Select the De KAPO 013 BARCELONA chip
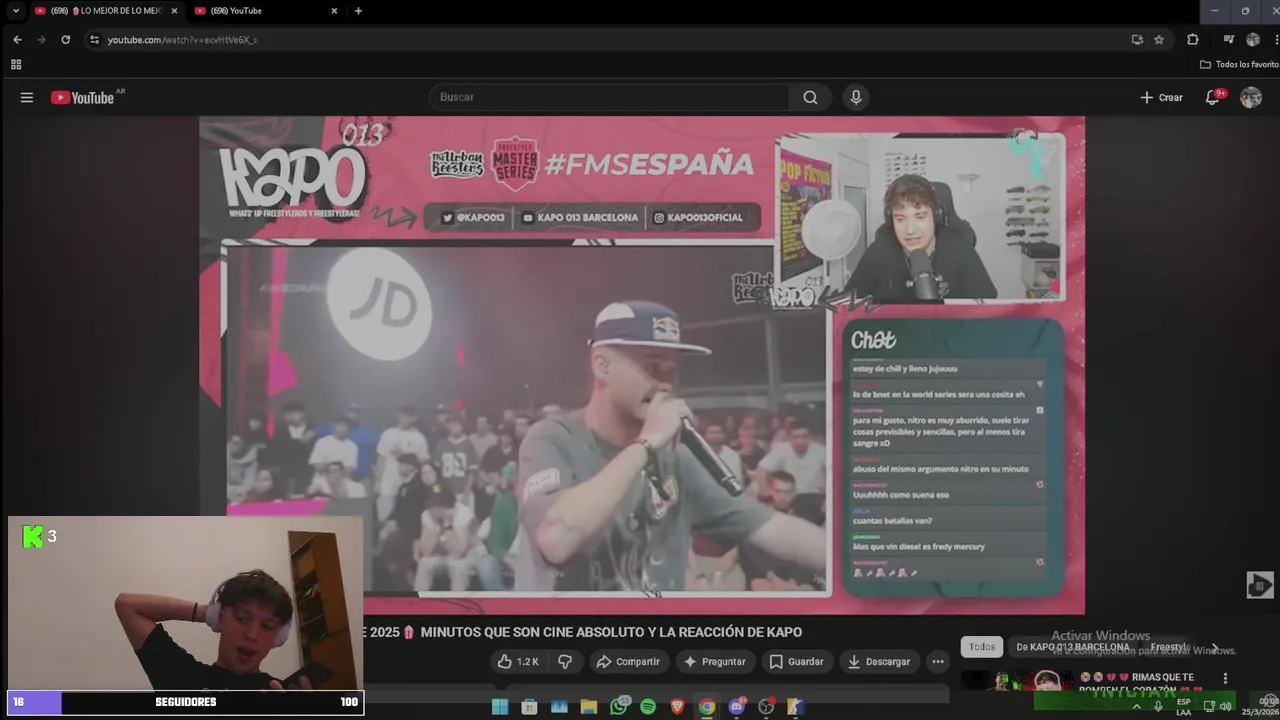Image resolution: width=1280 pixels, height=720 pixels. pos(1072,647)
